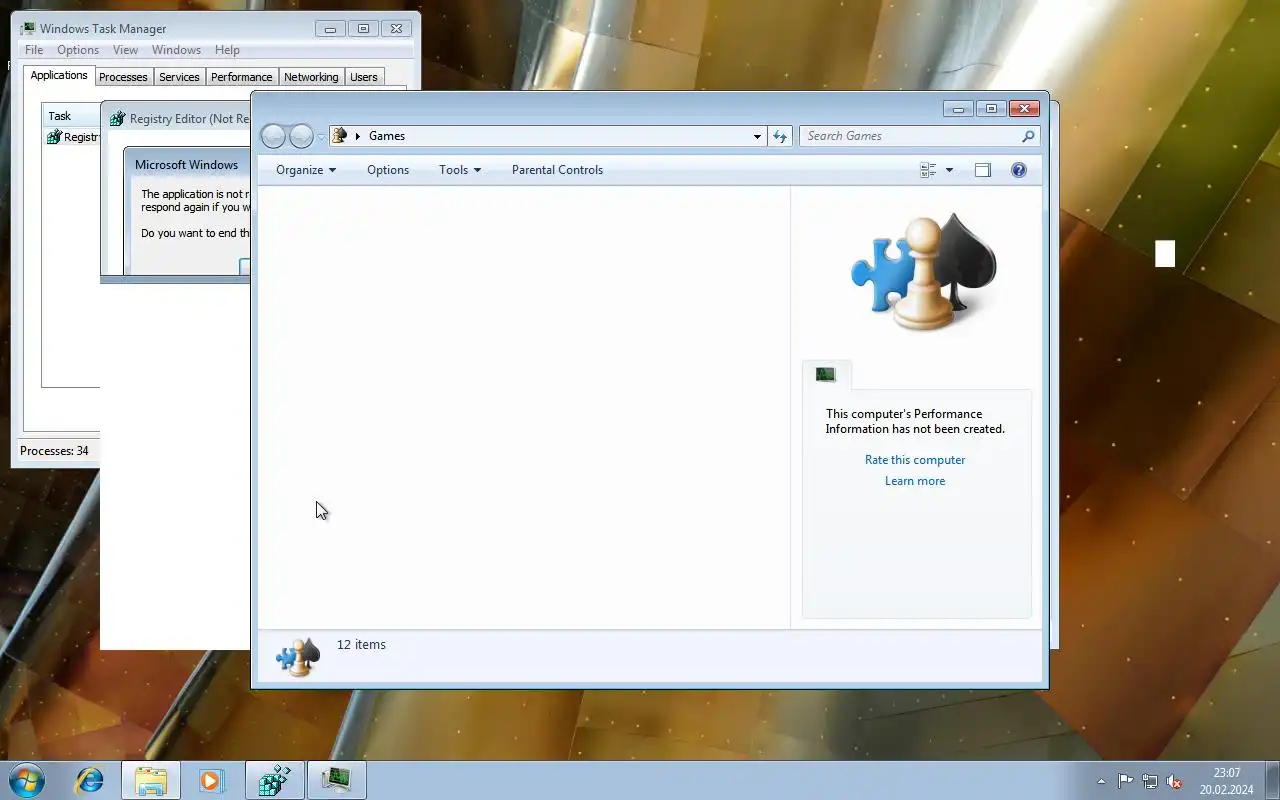This screenshot has height=800, width=1280.
Task: Go back in the Games window
Action: click(x=273, y=136)
